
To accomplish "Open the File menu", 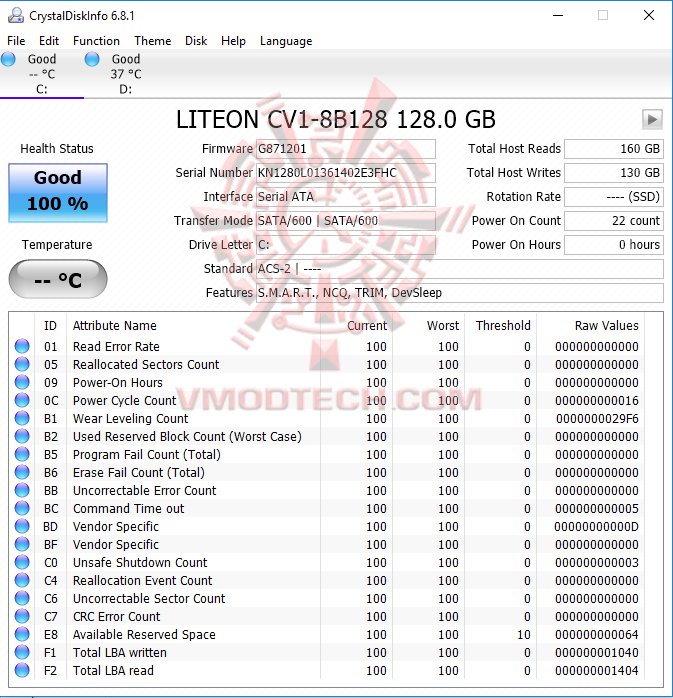I will pyautogui.click(x=16, y=41).
